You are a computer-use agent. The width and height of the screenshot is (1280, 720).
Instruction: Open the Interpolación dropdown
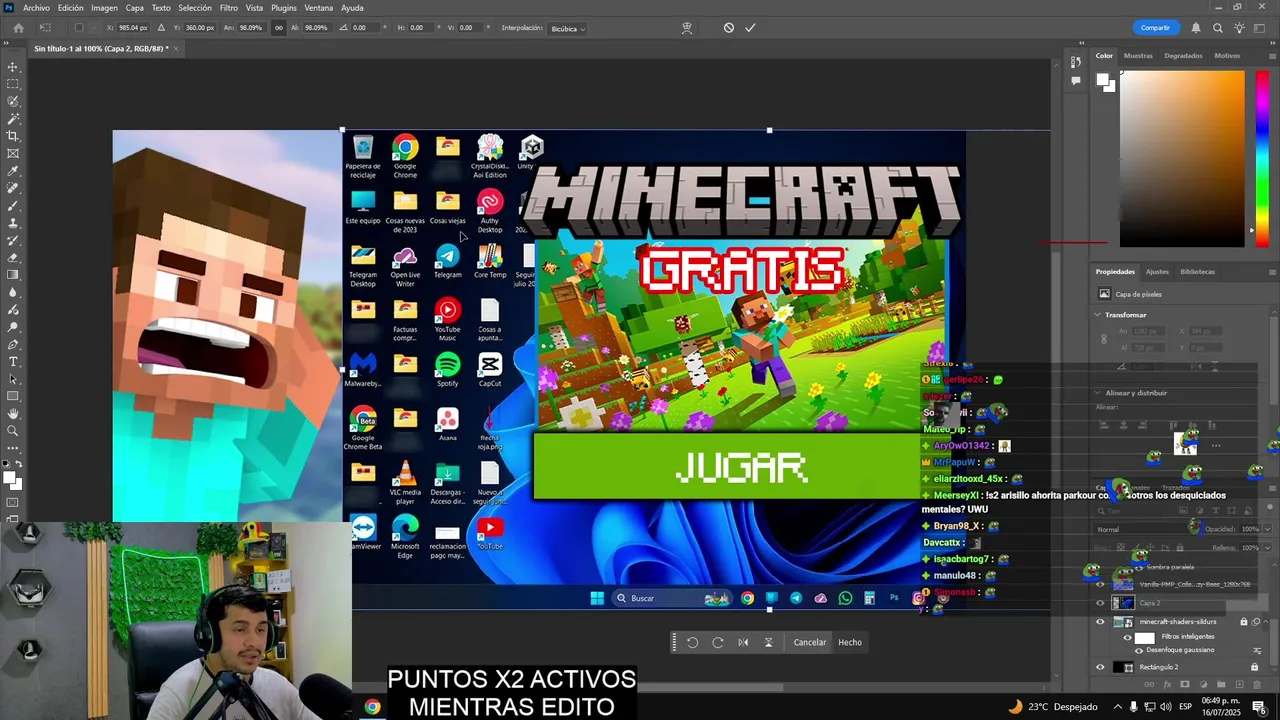click(568, 28)
